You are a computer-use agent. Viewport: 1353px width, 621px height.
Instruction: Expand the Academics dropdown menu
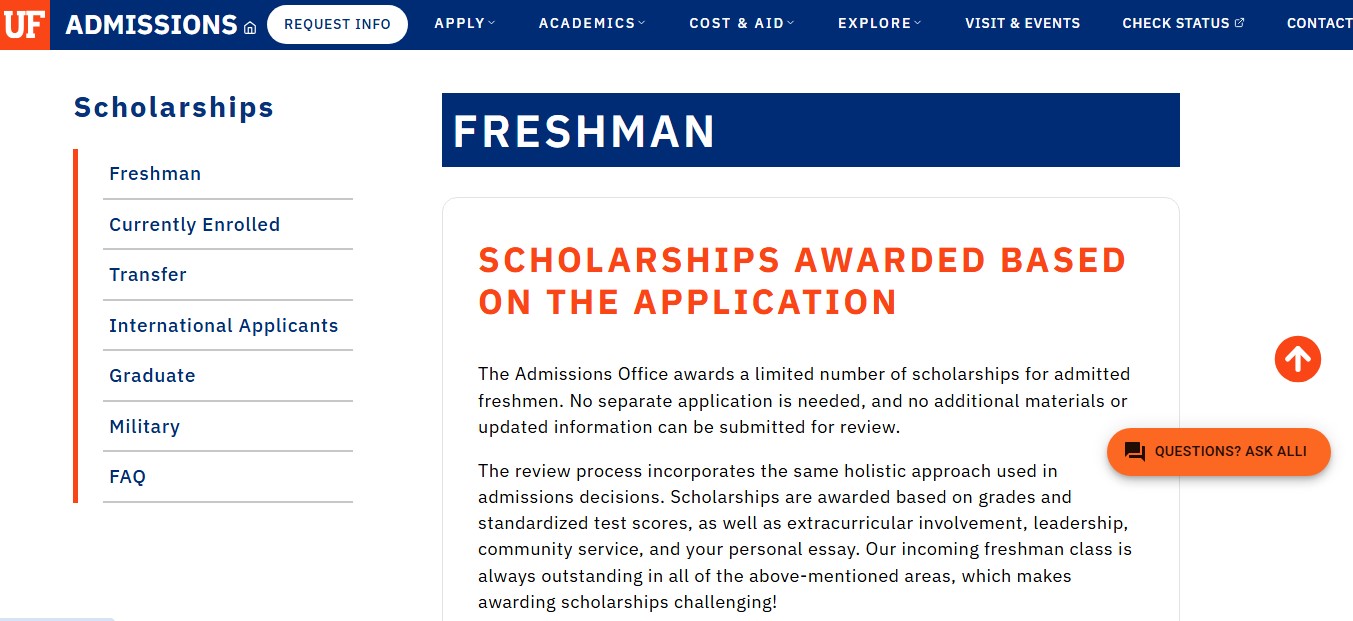tap(592, 23)
